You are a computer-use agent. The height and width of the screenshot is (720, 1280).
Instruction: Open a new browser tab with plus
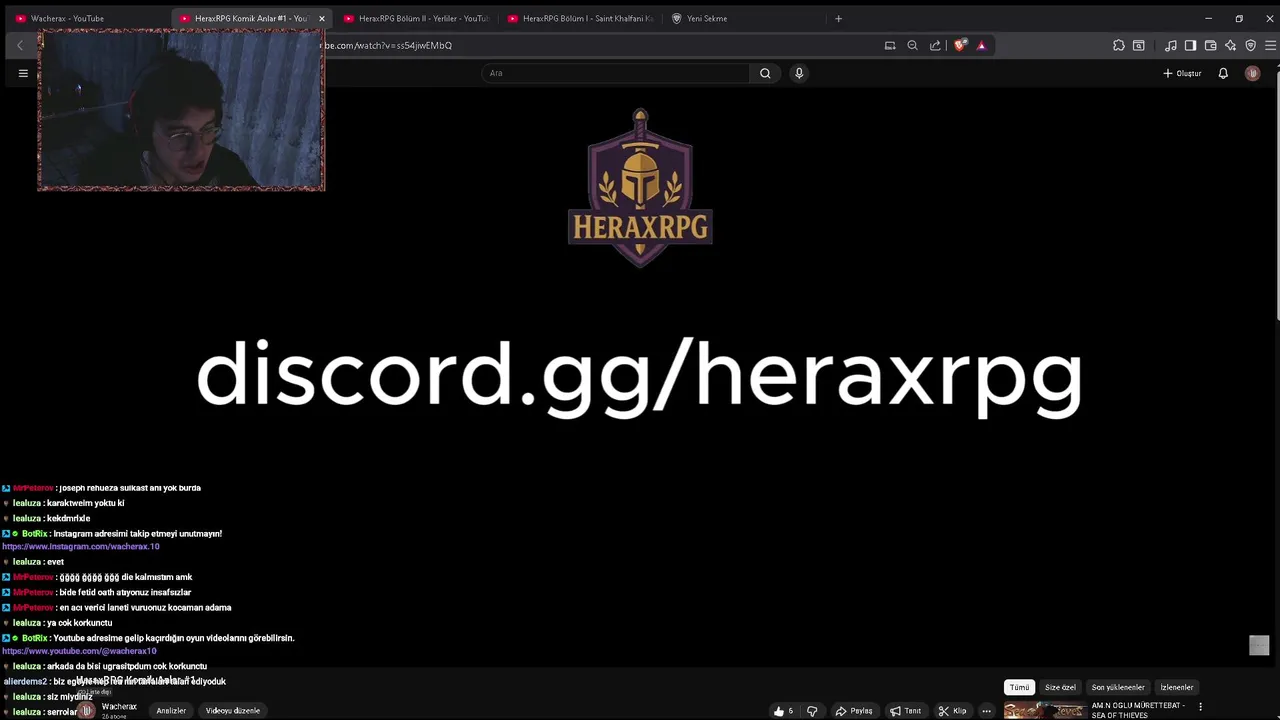[838, 18]
